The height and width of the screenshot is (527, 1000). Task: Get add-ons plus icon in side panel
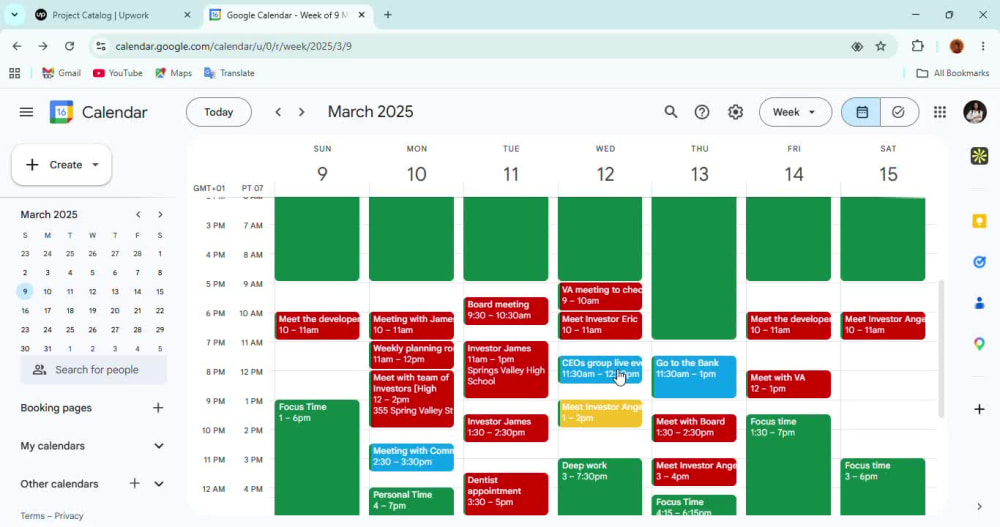coord(979,409)
